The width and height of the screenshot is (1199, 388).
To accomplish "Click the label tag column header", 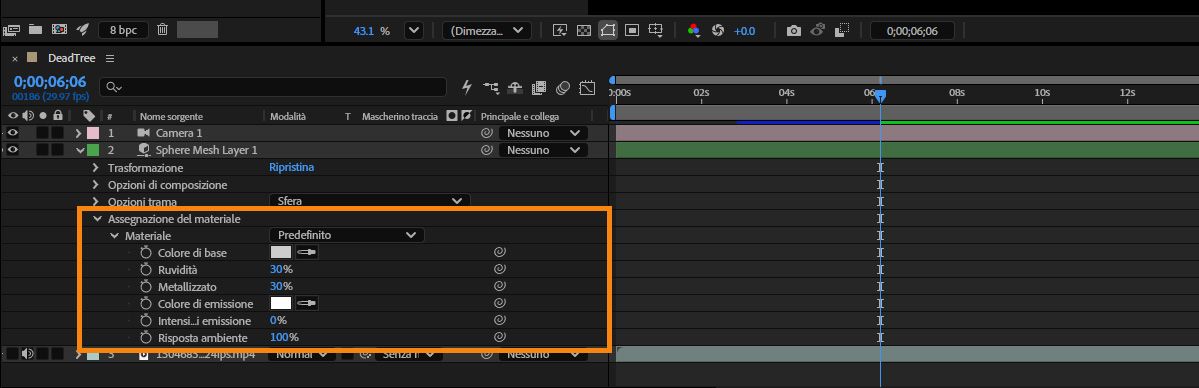I will 89,116.
